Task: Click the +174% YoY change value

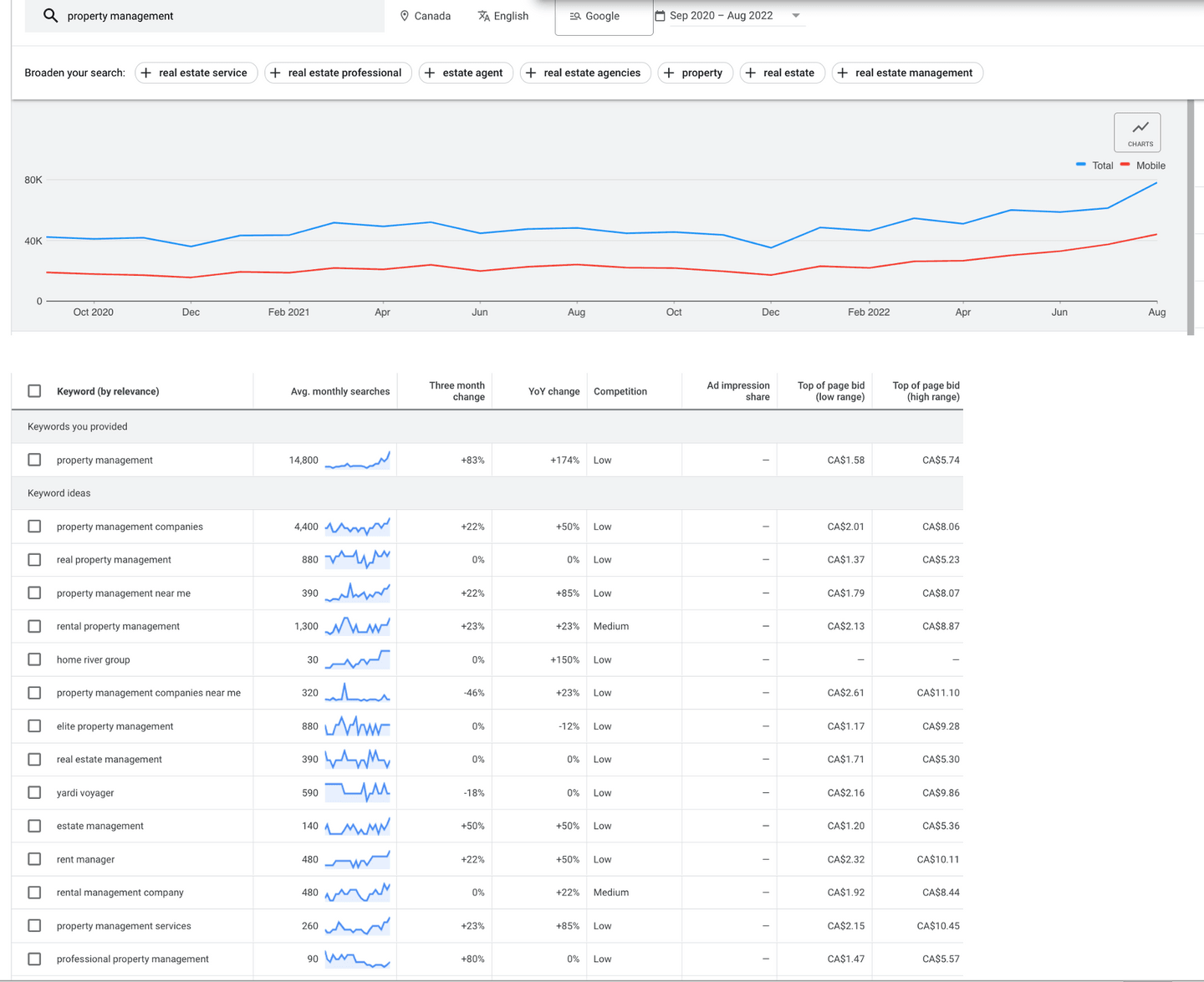Action: [564, 460]
